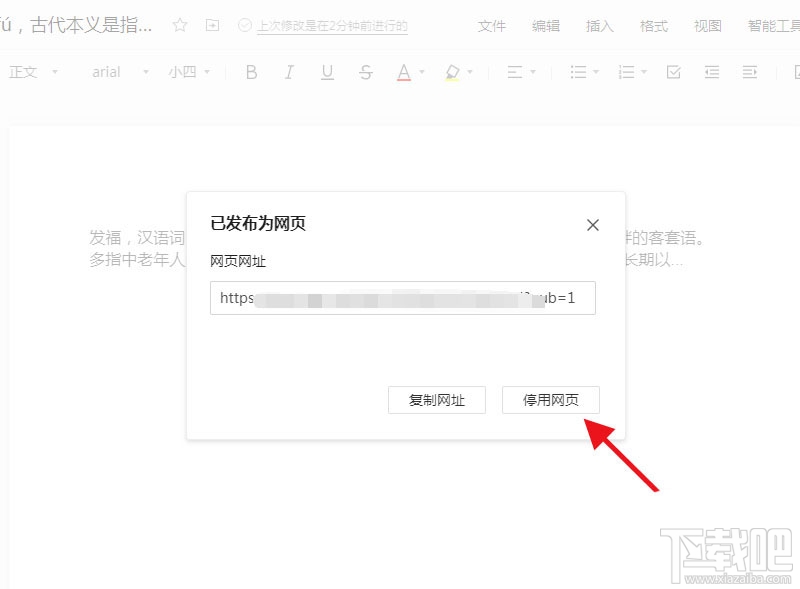Click the 停用网页 button
The width and height of the screenshot is (800, 589).
(x=551, y=399)
